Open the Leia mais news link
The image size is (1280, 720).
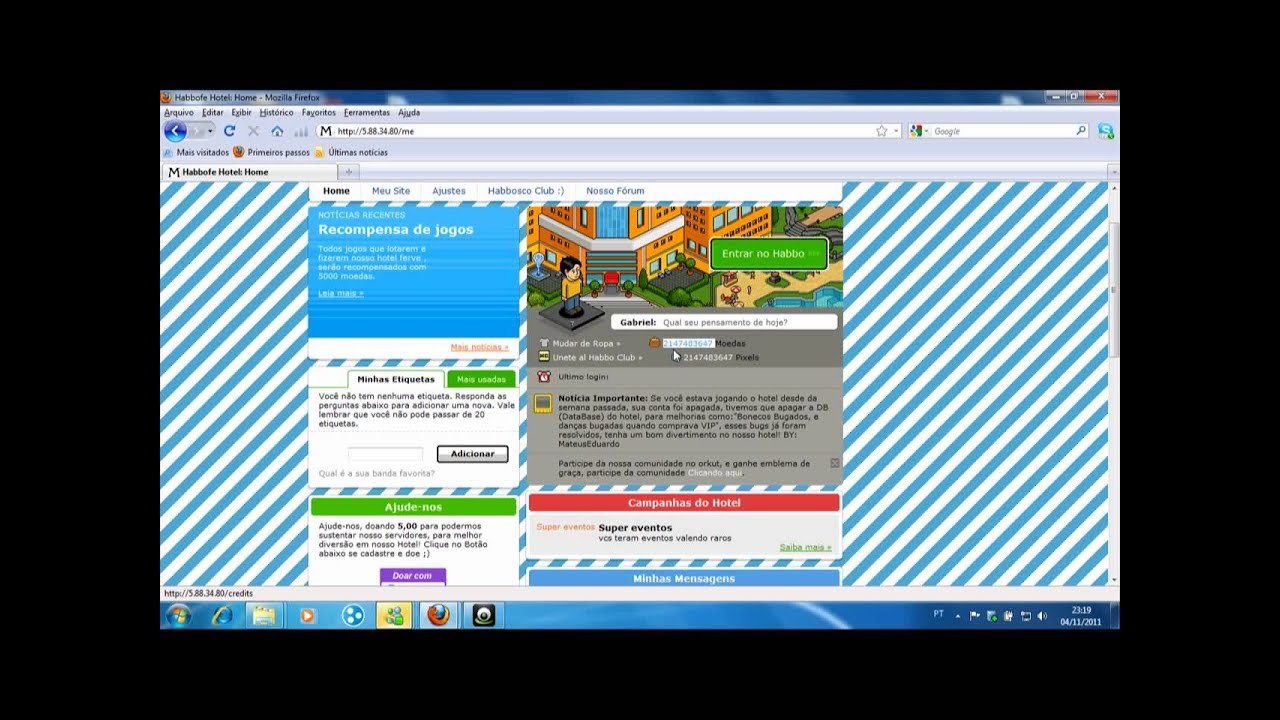pyautogui.click(x=341, y=293)
